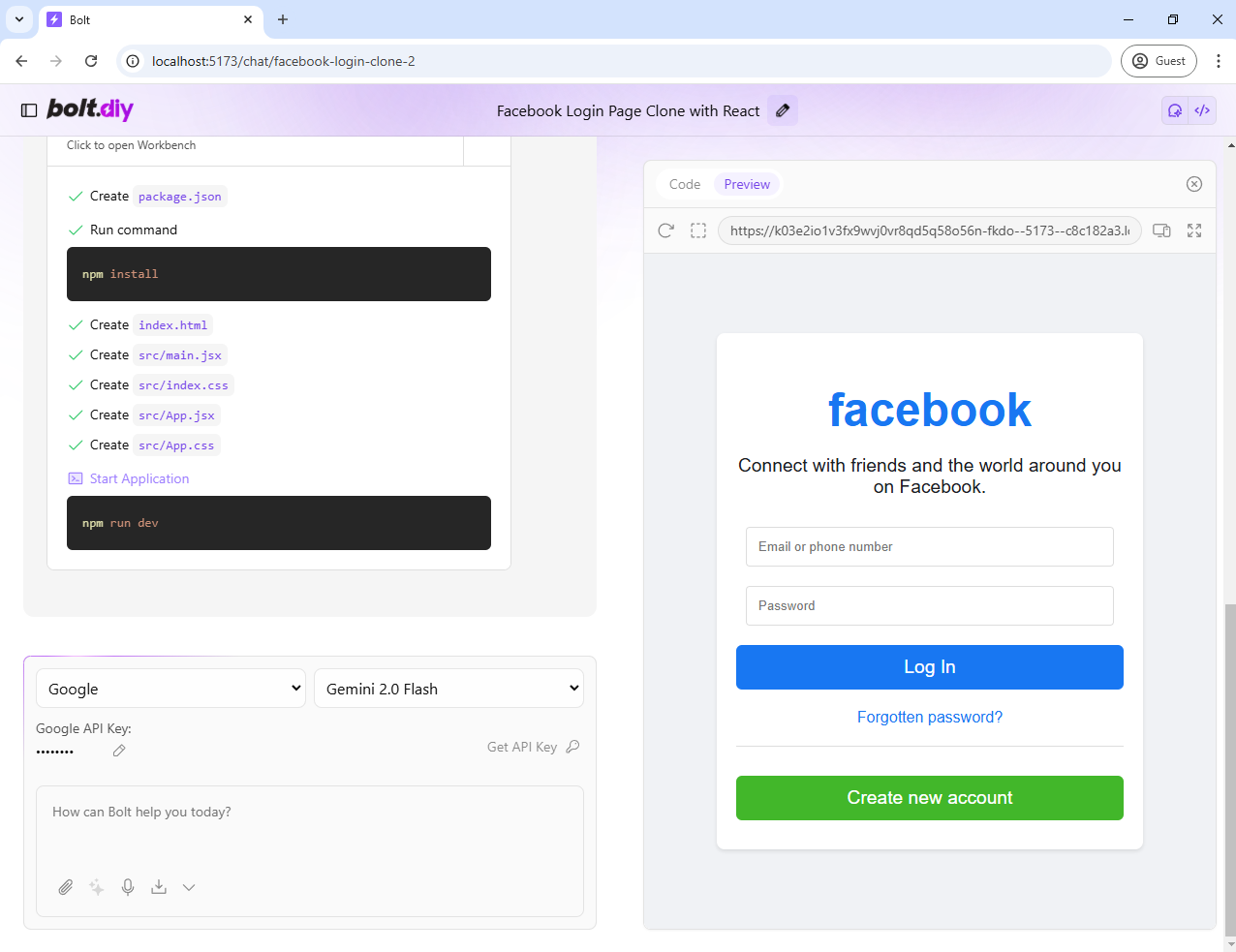Export chat with the download icon

[x=159, y=887]
